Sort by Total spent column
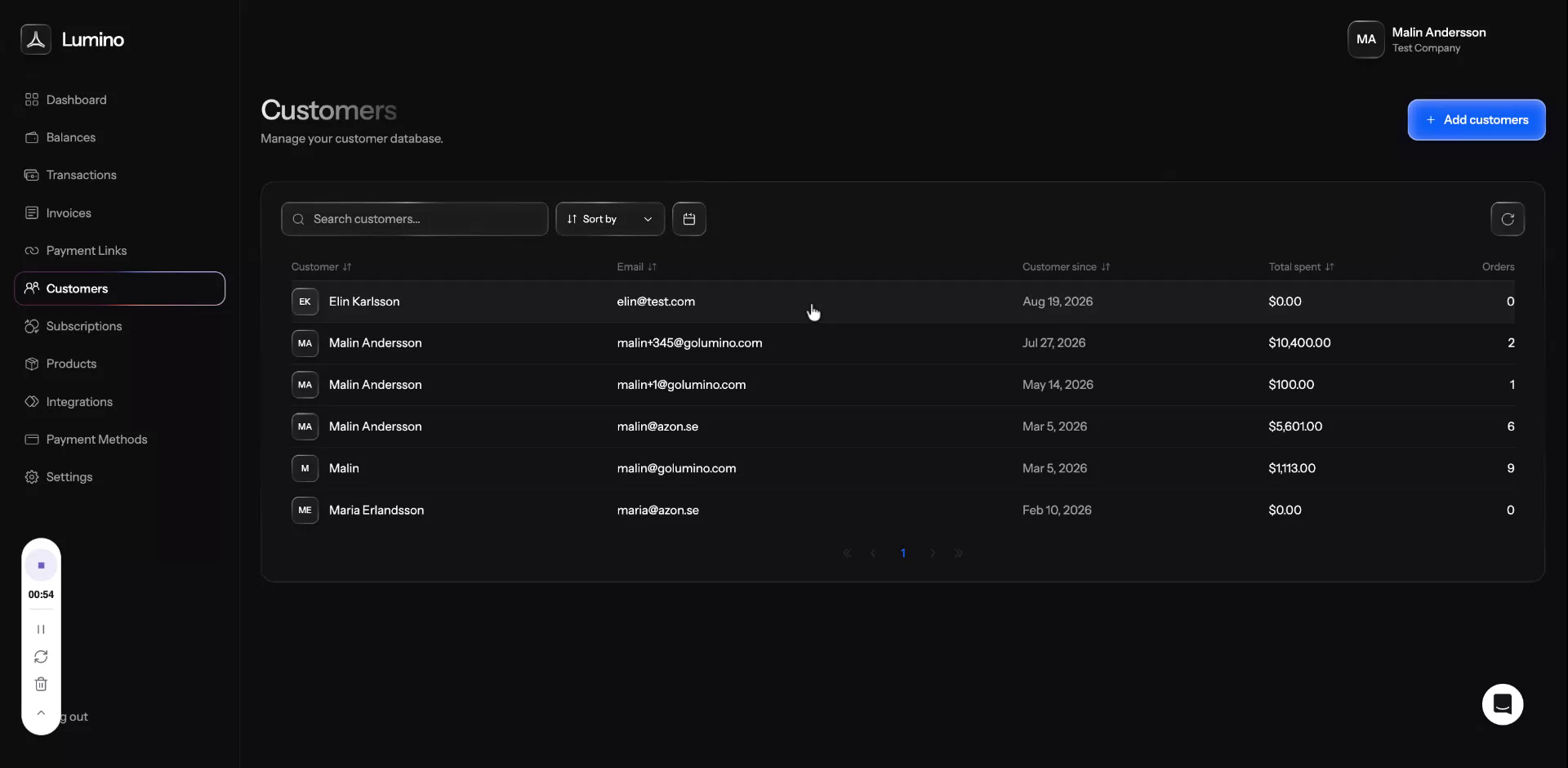Image resolution: width=1568 pixels, height=768 pixels. point(1302,267)
